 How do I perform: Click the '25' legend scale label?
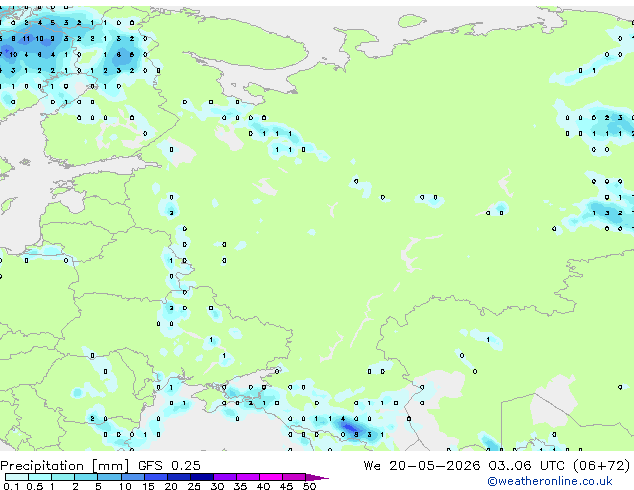(194, 486)
